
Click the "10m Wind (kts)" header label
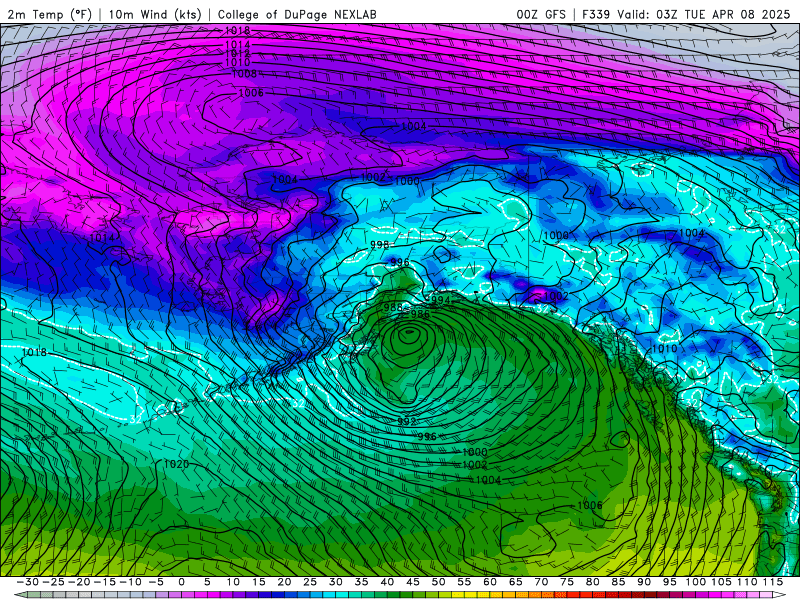pos(155,14)
